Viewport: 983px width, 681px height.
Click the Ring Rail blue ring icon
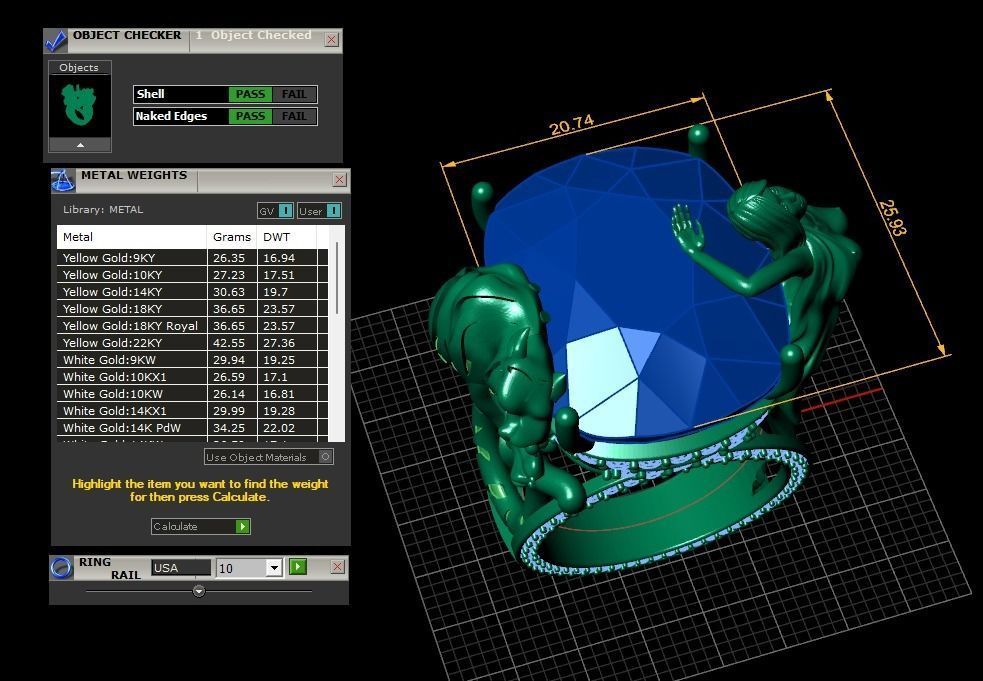point(61,568)
